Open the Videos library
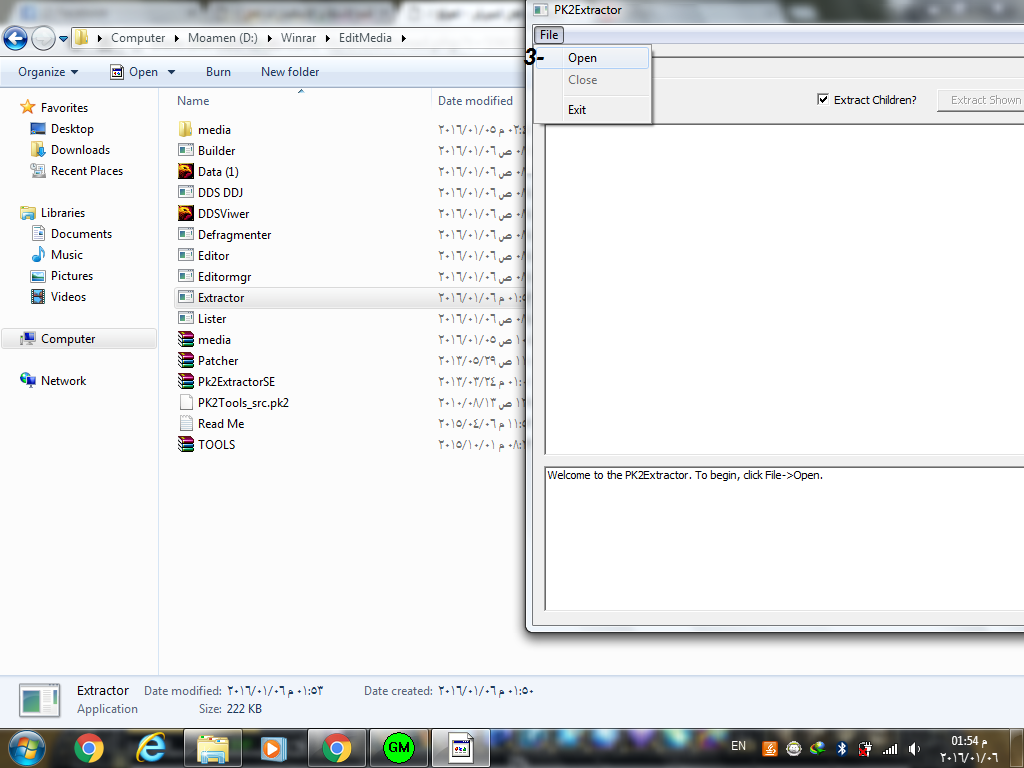This screenshot has width=1024, height=768. (68, 296)
